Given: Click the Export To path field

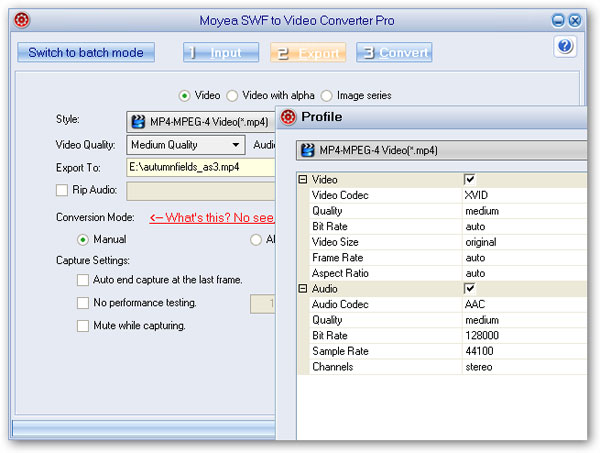Looking at the screenshot, I should 201,167.
